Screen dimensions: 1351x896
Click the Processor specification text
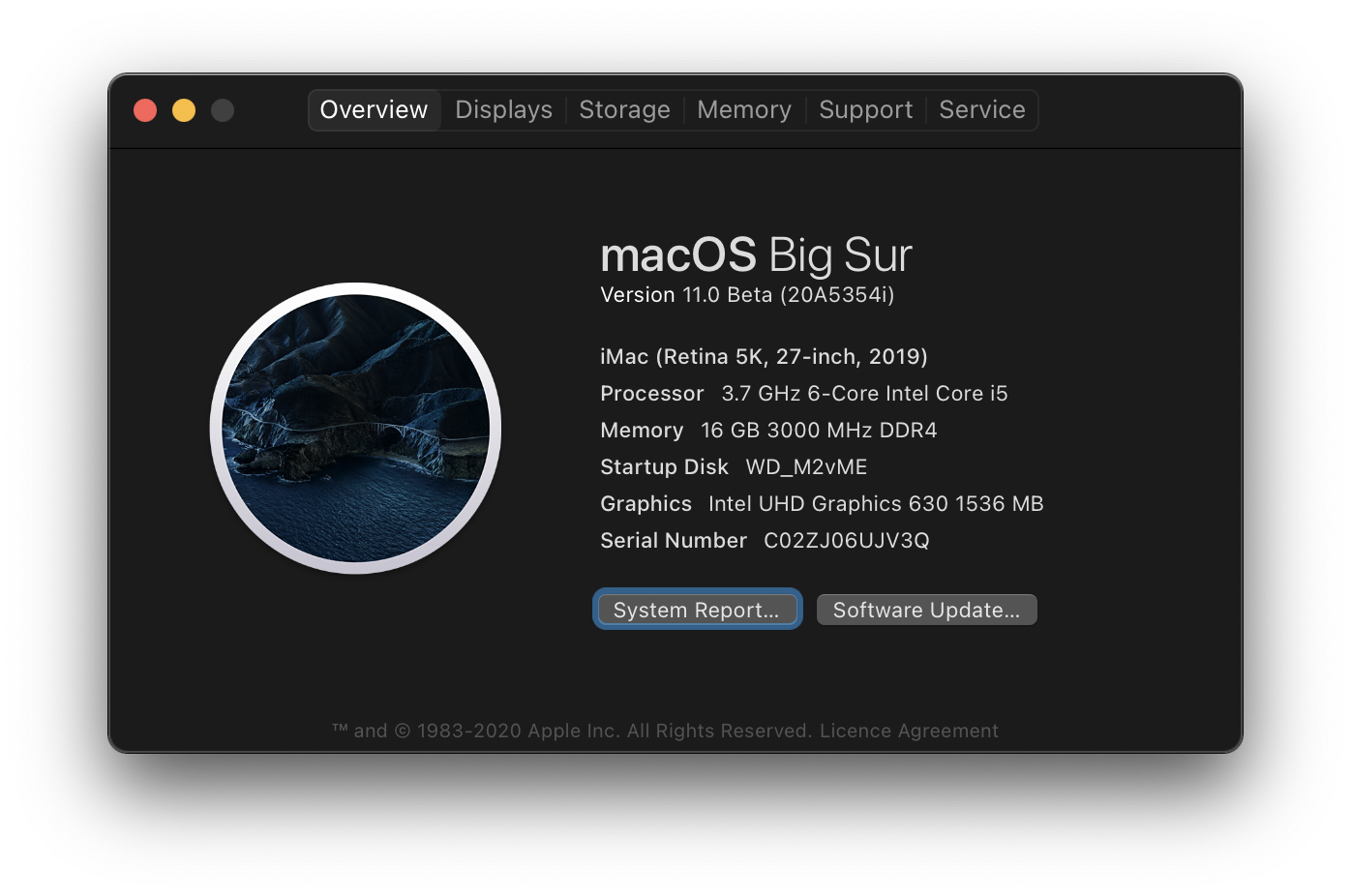[803, 393]
